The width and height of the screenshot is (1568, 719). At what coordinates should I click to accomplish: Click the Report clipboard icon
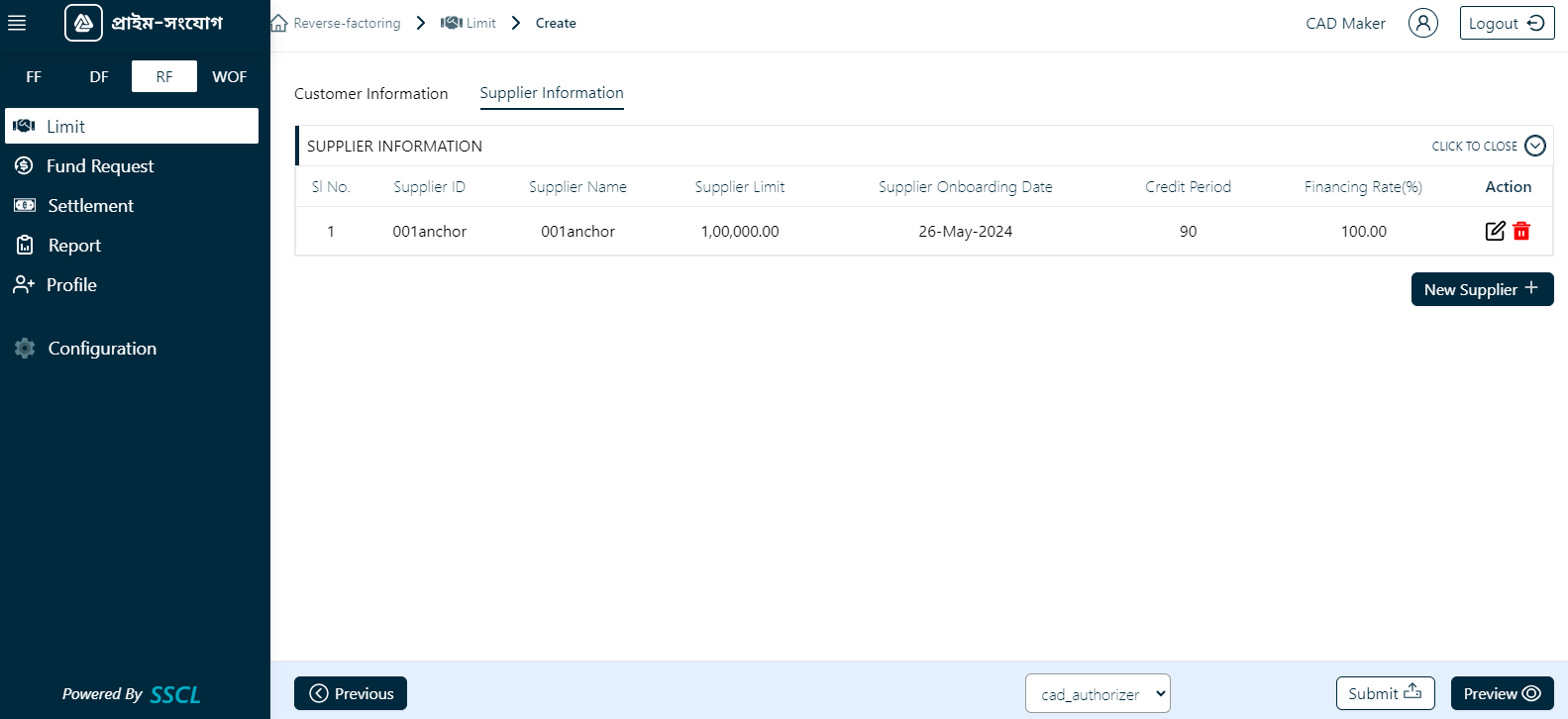25,245
